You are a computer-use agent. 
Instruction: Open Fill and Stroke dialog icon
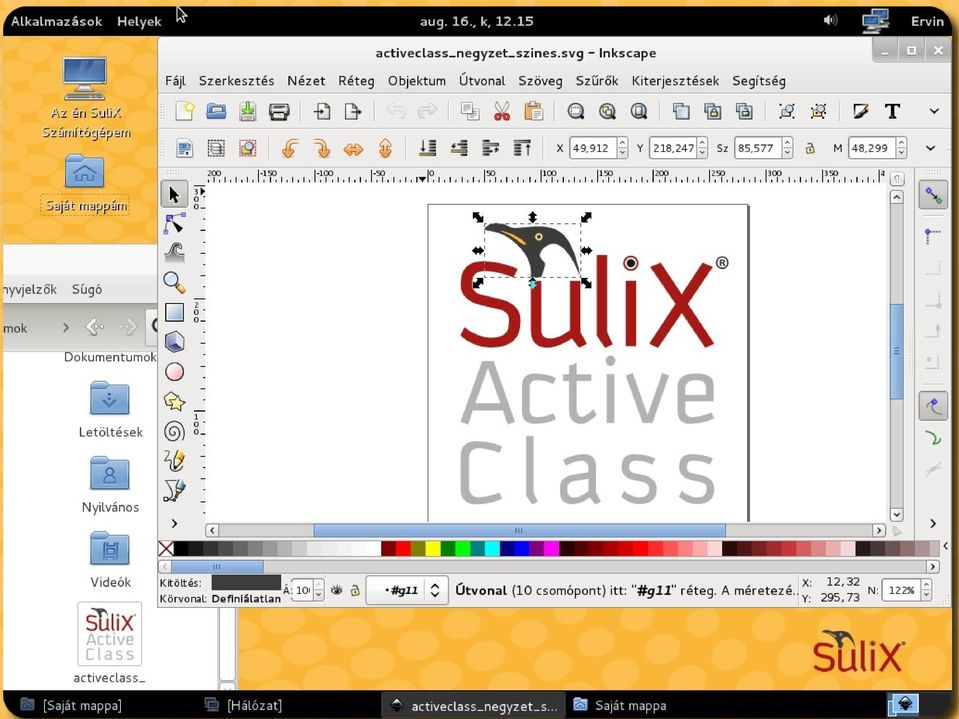click(861, 111)
